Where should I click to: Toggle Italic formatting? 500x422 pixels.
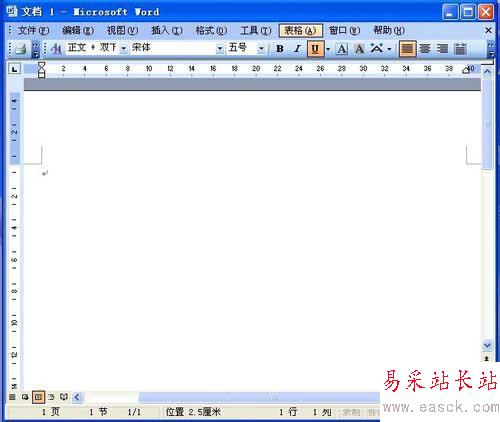tap(297, 49)
